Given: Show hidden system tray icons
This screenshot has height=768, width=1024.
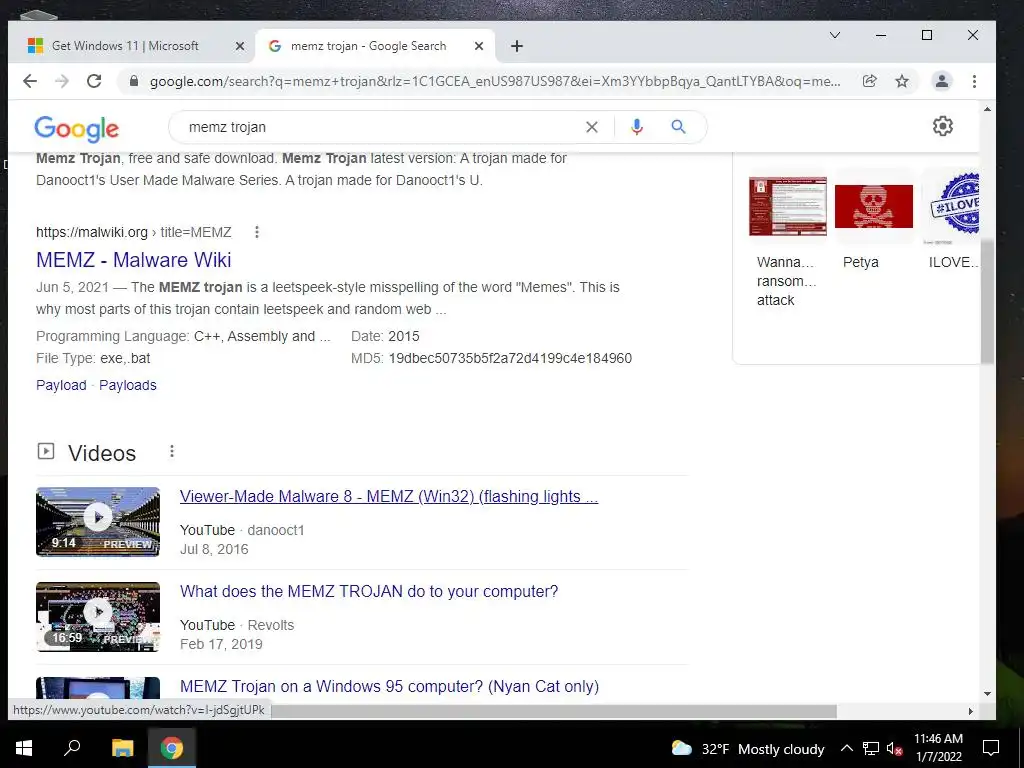Looking at the screenshot, I should 846,748.
